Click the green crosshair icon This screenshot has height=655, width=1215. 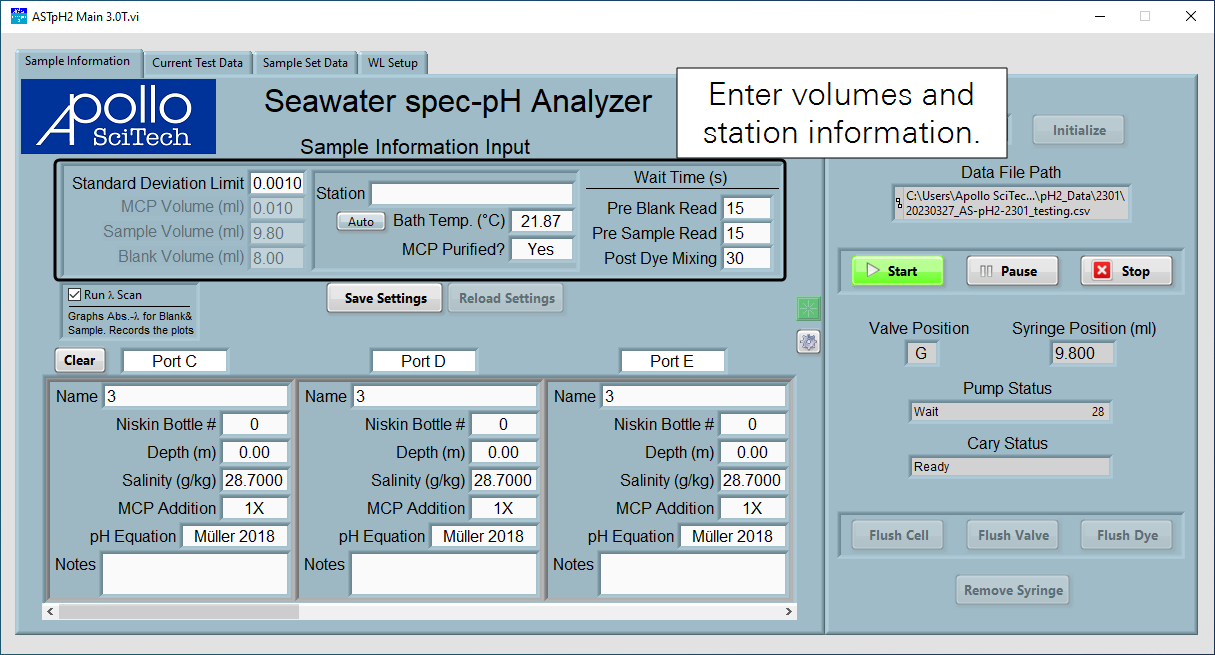pos(809,309)
